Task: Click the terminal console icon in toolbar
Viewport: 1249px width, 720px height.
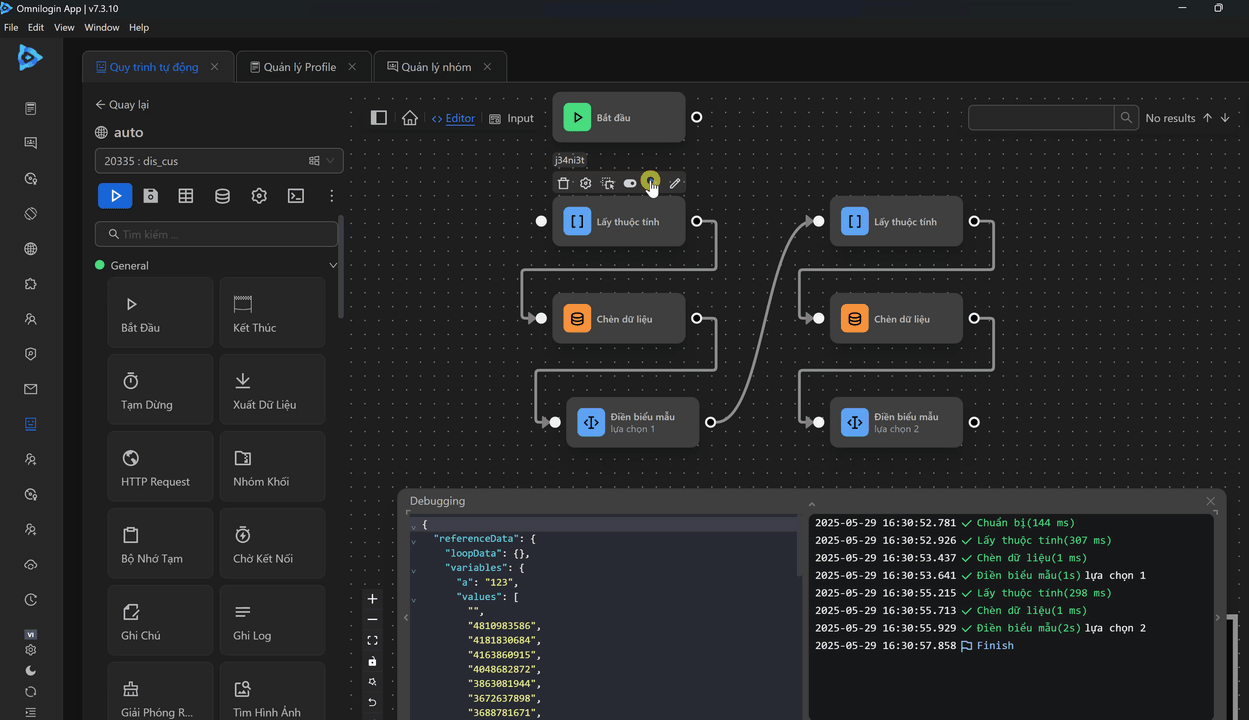Action: 296,196
